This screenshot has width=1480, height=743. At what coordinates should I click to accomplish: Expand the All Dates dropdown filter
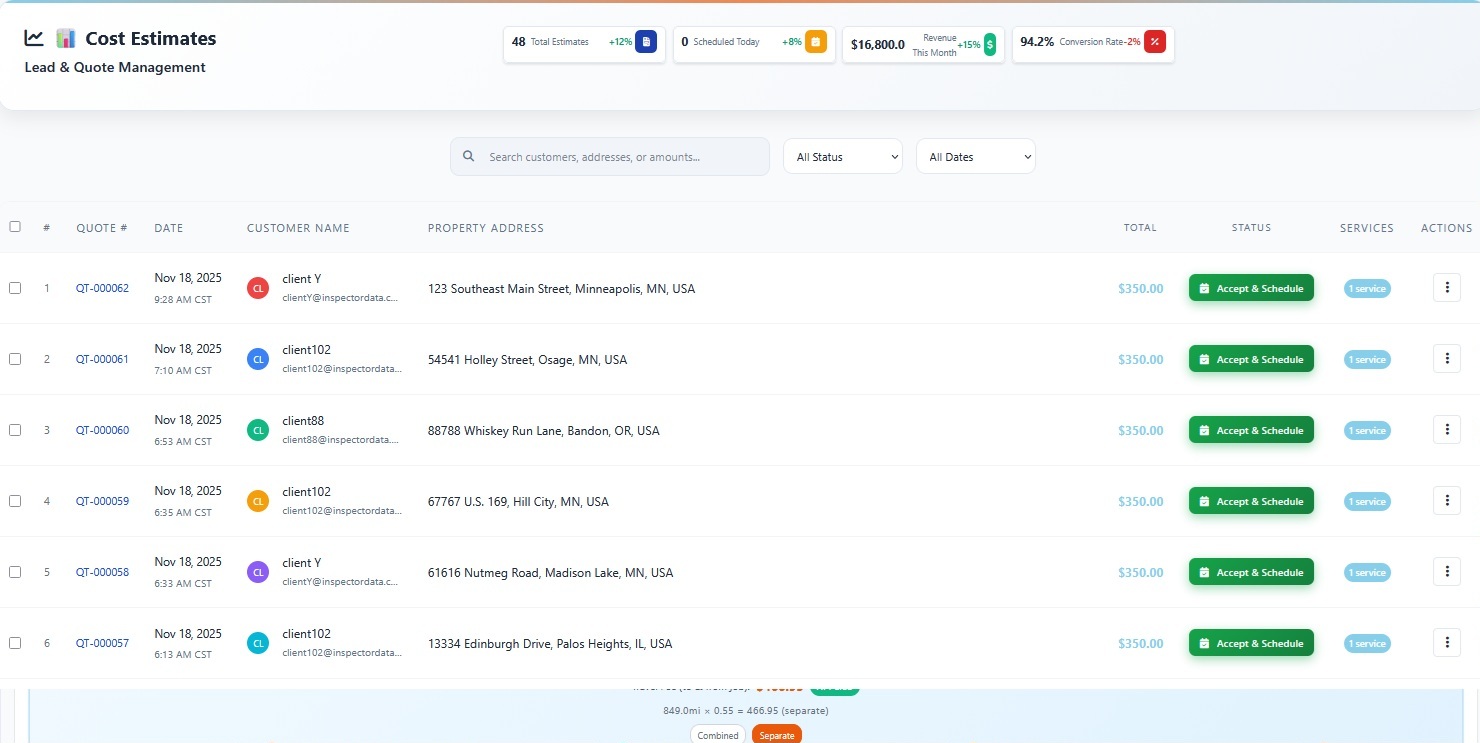click(x=975, y=157)
